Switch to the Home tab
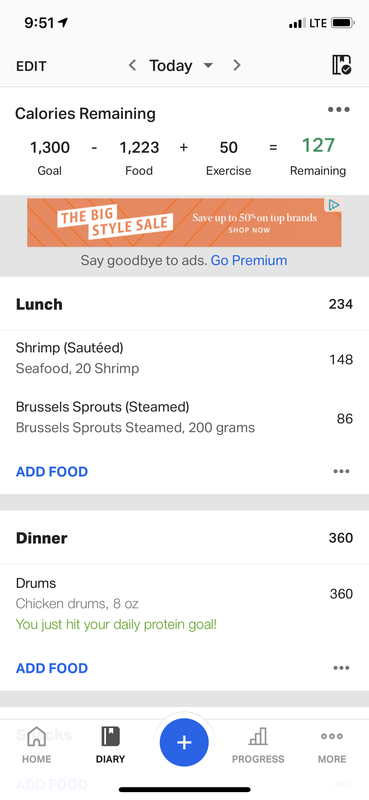The width and height of the screenshot is (369, 800). coord(37,745)
